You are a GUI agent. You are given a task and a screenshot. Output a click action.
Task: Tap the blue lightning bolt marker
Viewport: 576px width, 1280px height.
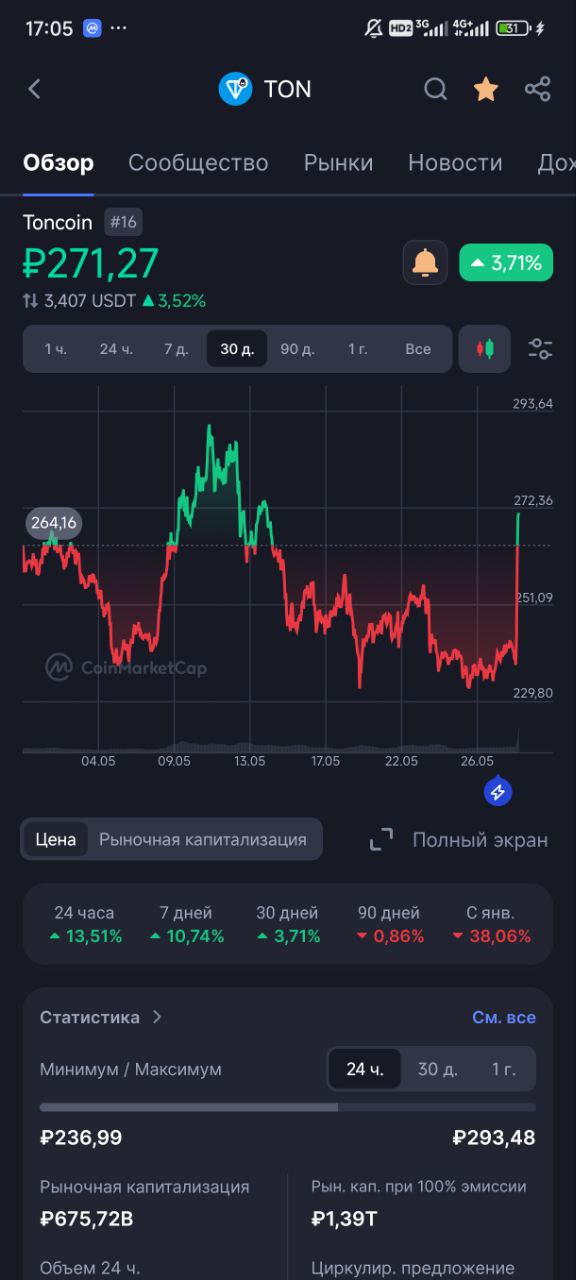tap(498, 793)
